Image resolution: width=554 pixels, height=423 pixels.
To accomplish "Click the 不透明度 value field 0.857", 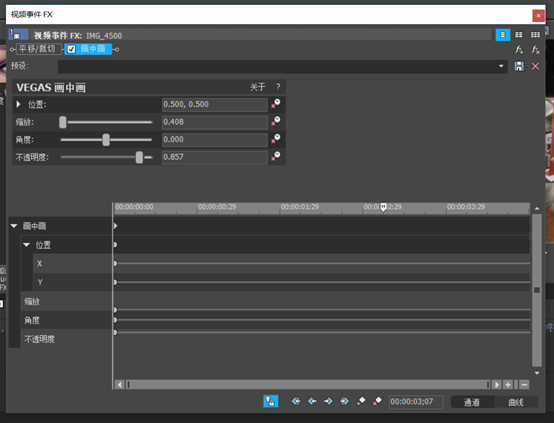I will pyautogui.click(x=214, y=158).
